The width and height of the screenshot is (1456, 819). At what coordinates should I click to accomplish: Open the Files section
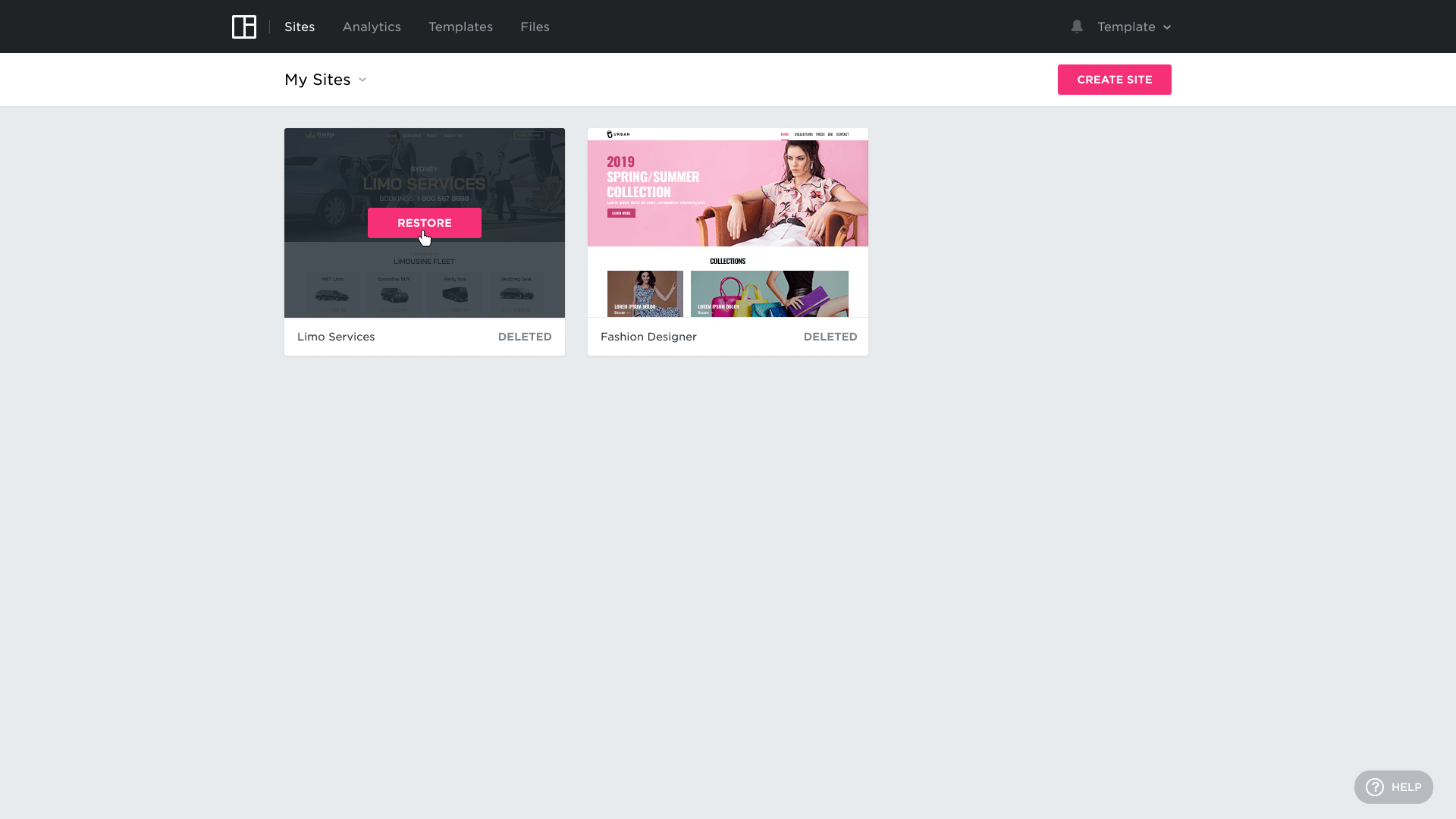(x=535, y=27)
